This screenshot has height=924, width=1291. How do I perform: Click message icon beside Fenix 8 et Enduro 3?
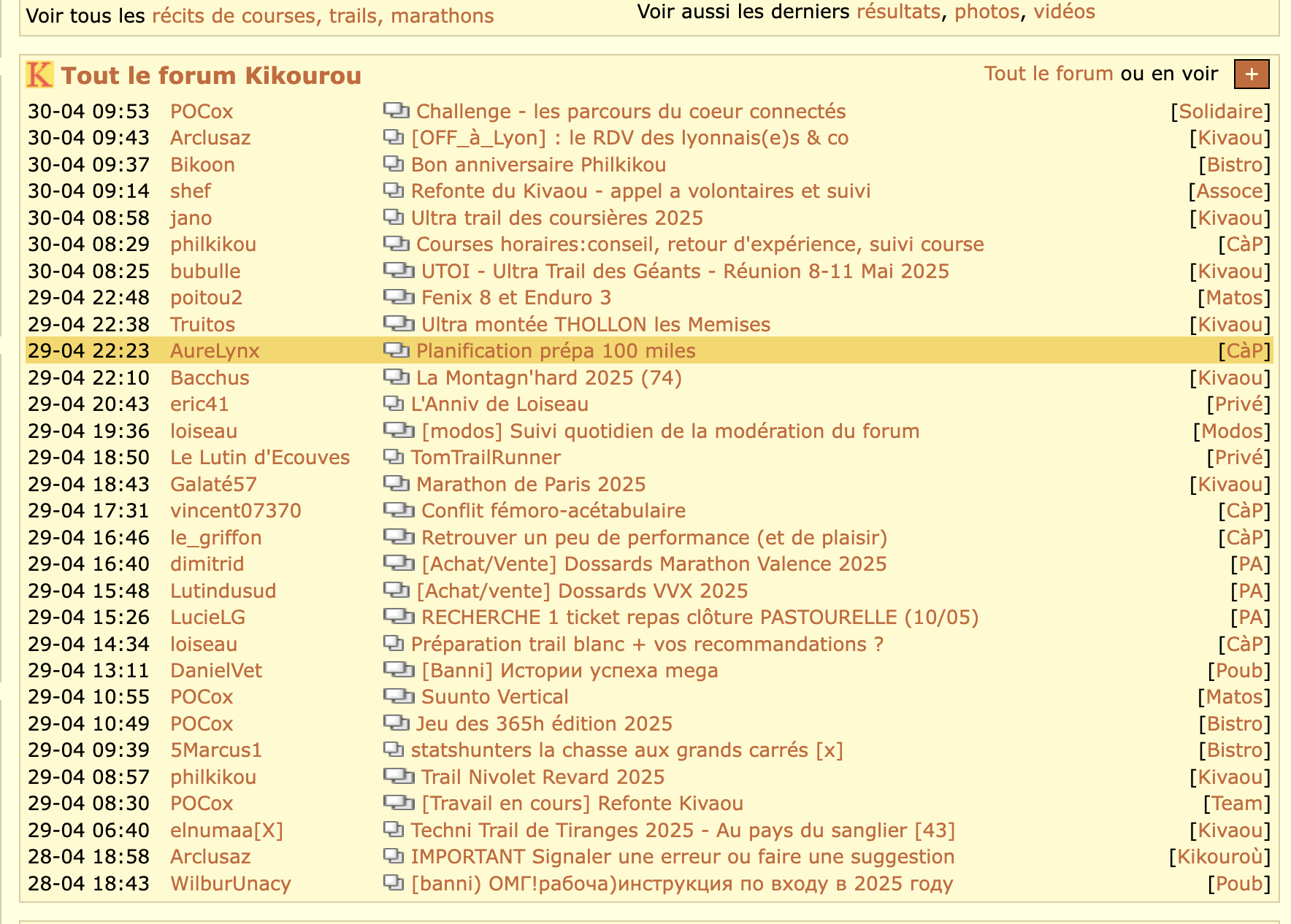(x=399, y=297)
